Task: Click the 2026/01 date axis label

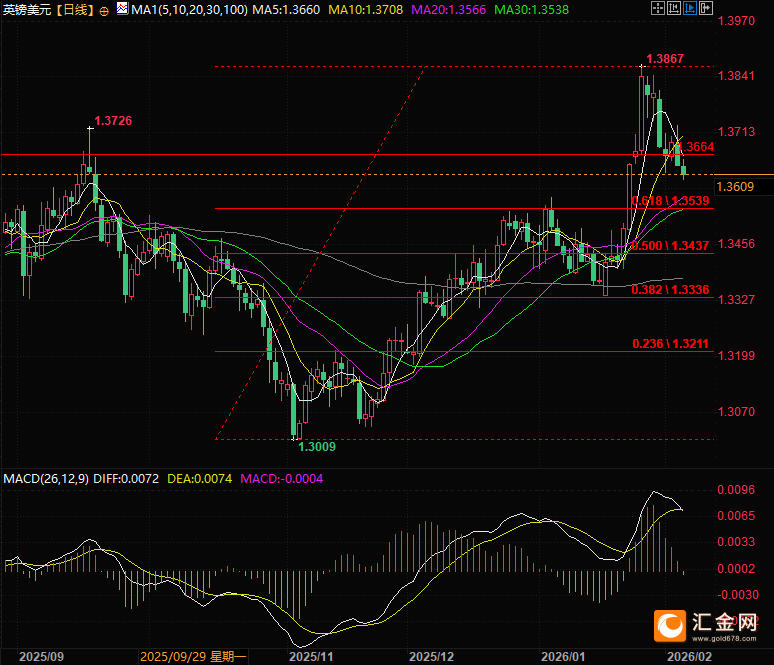Action: [563, 657]
